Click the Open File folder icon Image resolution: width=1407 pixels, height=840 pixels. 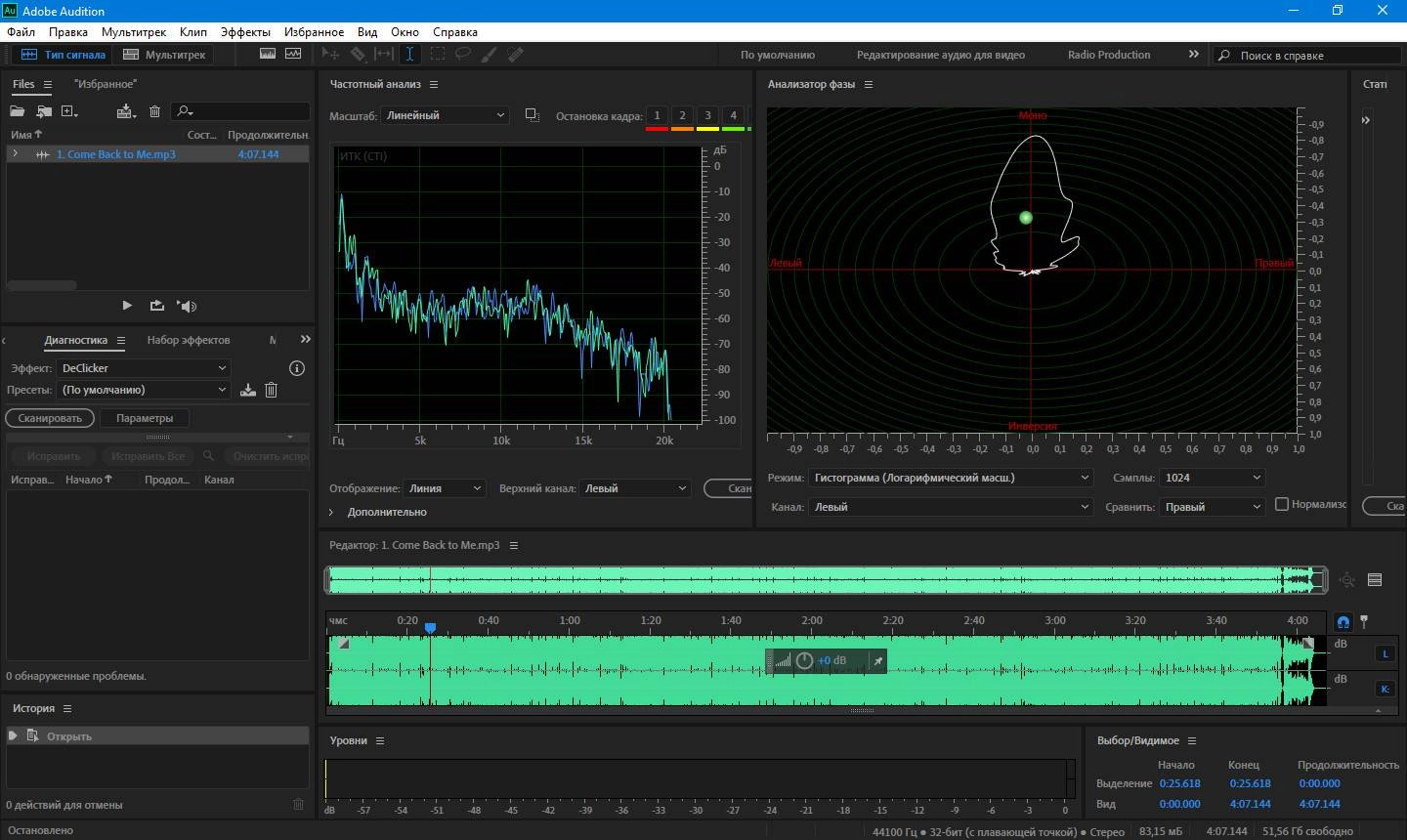coord(17,111)
